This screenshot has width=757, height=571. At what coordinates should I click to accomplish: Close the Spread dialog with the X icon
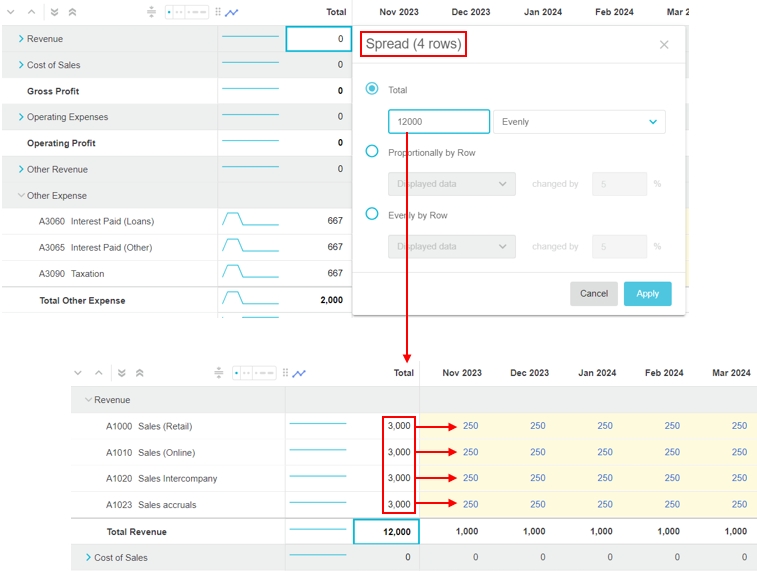(x=664, y=45)
